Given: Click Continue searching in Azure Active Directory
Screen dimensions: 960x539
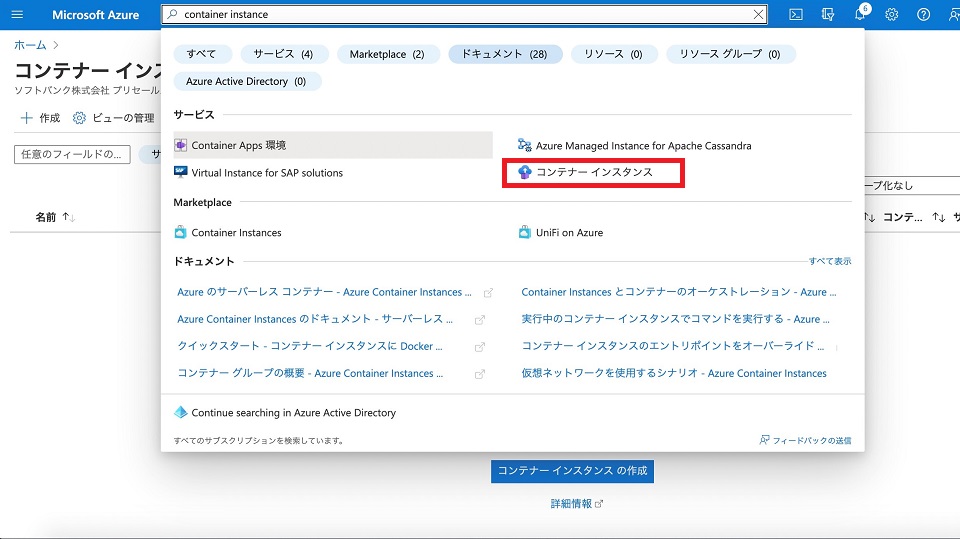Looking at the screenshot, I should click(293, 412).
